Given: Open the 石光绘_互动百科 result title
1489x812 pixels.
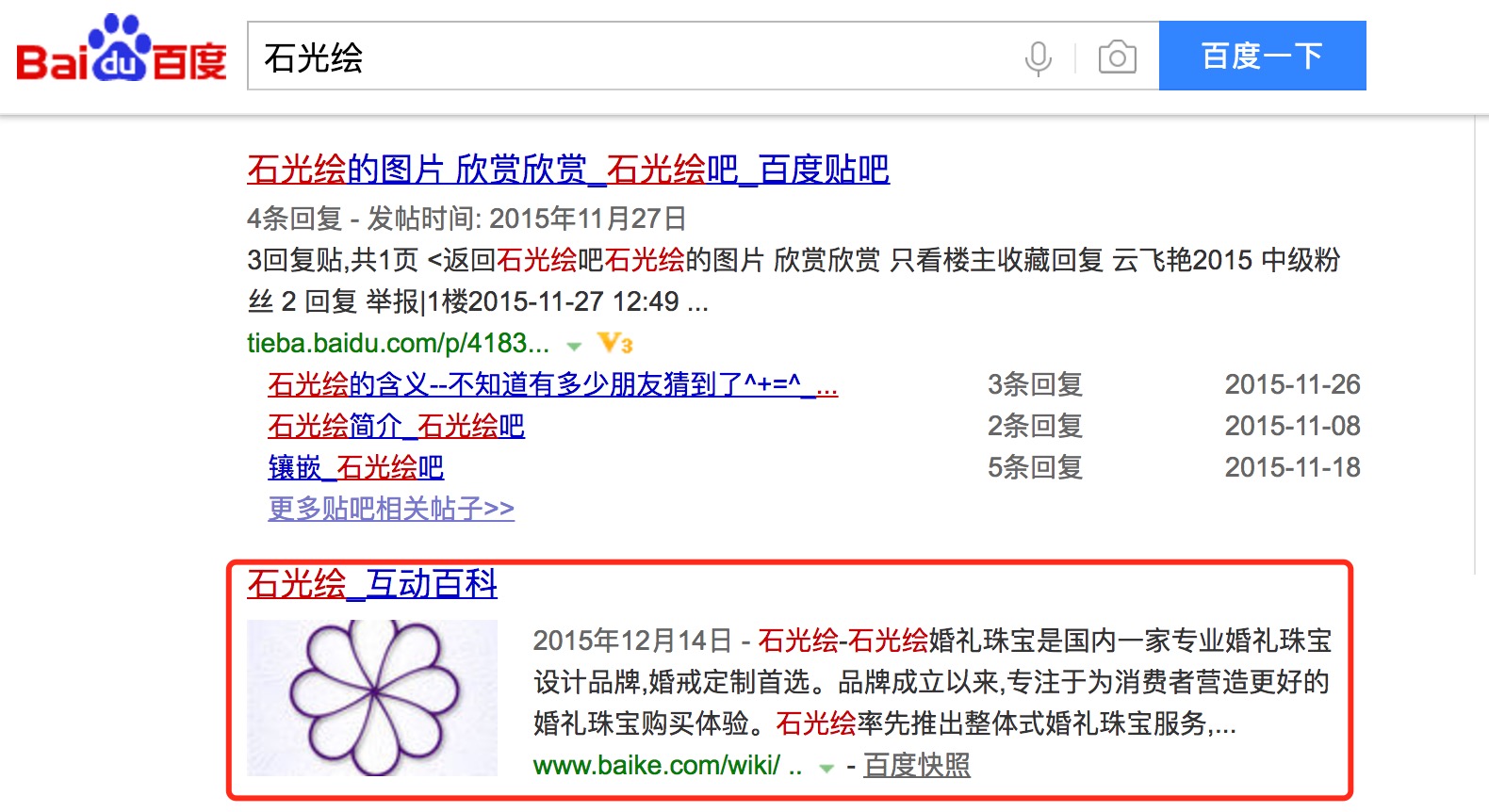Looking at the screenshot, I should click(x=371, y=585).
